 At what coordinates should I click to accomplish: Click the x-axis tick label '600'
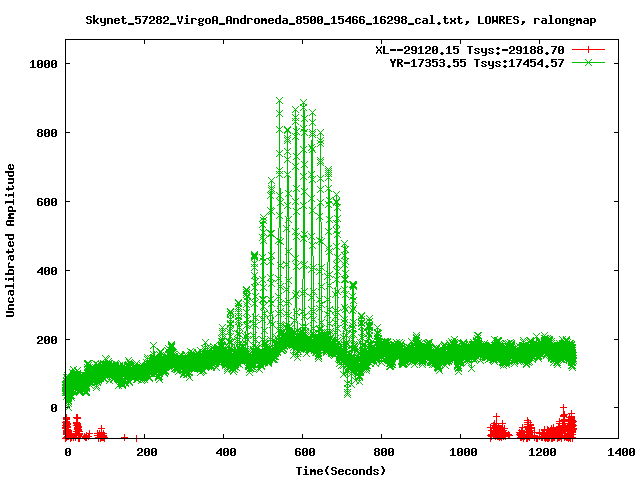[x=304, y=452]
